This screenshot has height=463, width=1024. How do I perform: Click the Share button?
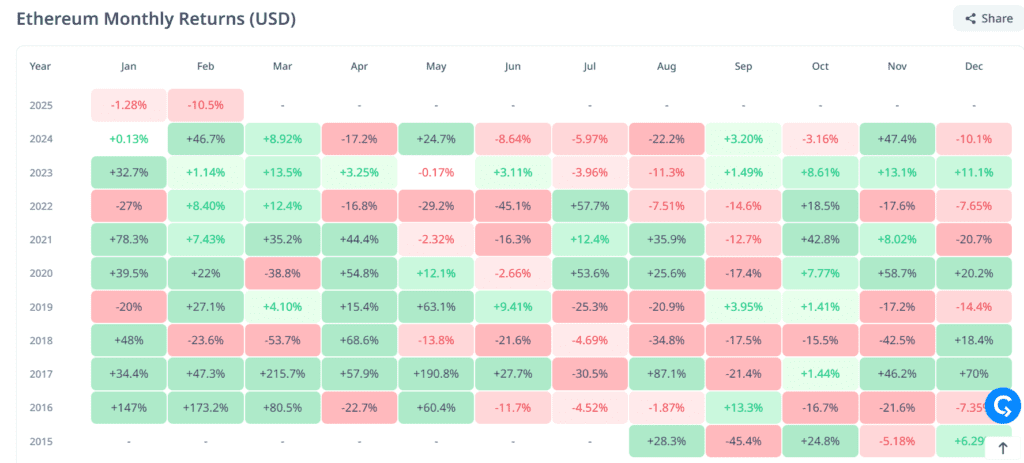(x=987, y=18)
